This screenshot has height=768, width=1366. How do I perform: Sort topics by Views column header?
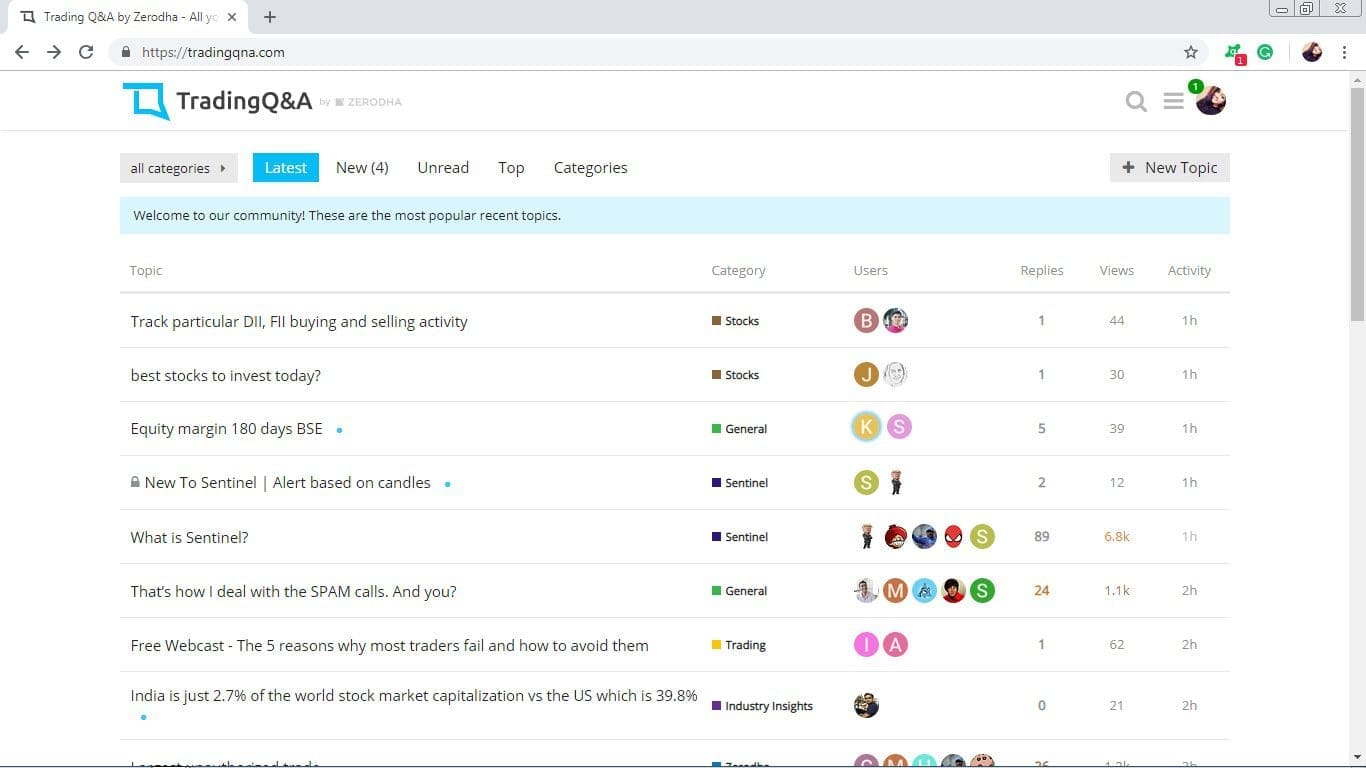[1116, 270]
